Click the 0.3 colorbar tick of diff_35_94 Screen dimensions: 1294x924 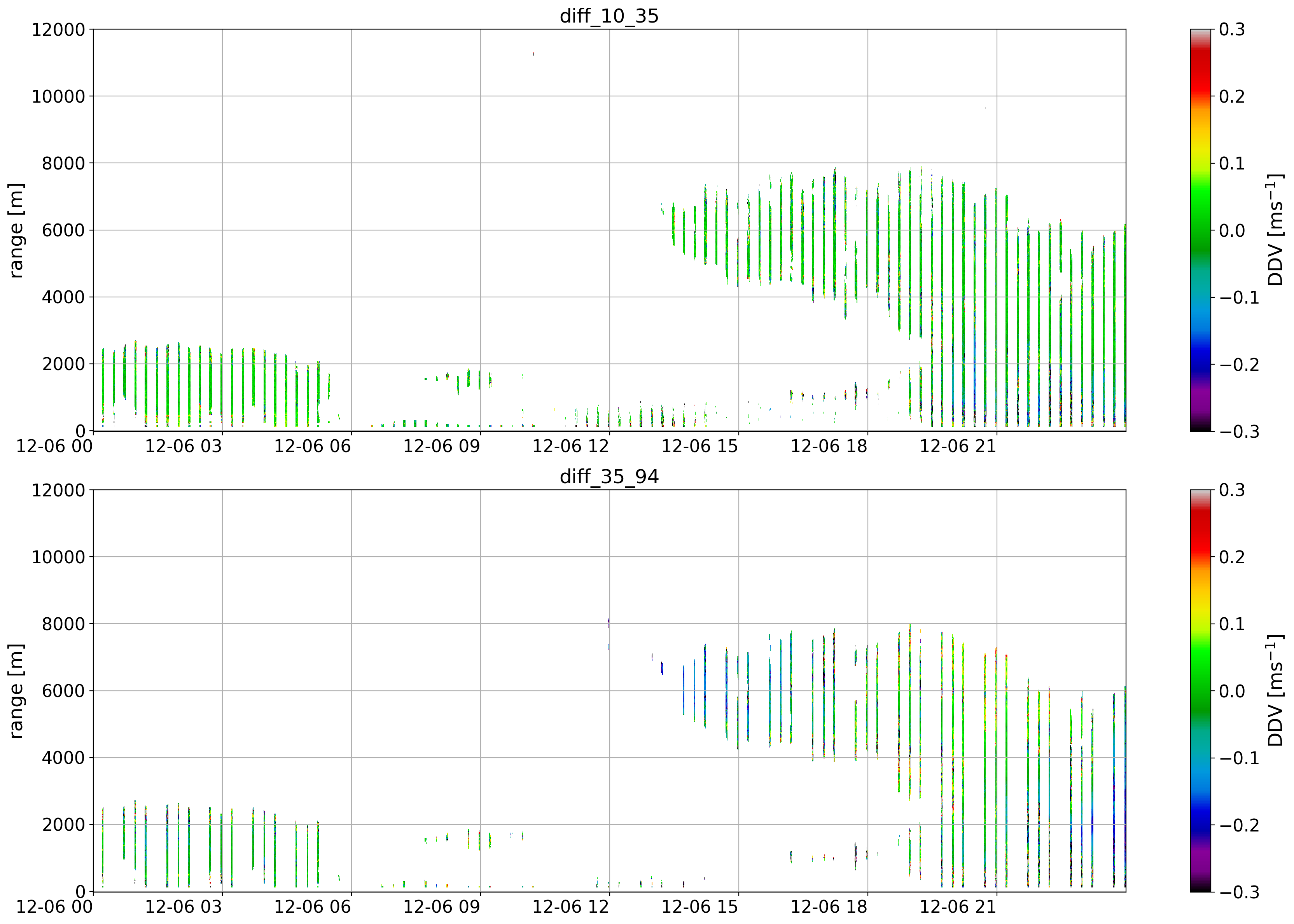pyautogui.click(x=1232, y=491)
